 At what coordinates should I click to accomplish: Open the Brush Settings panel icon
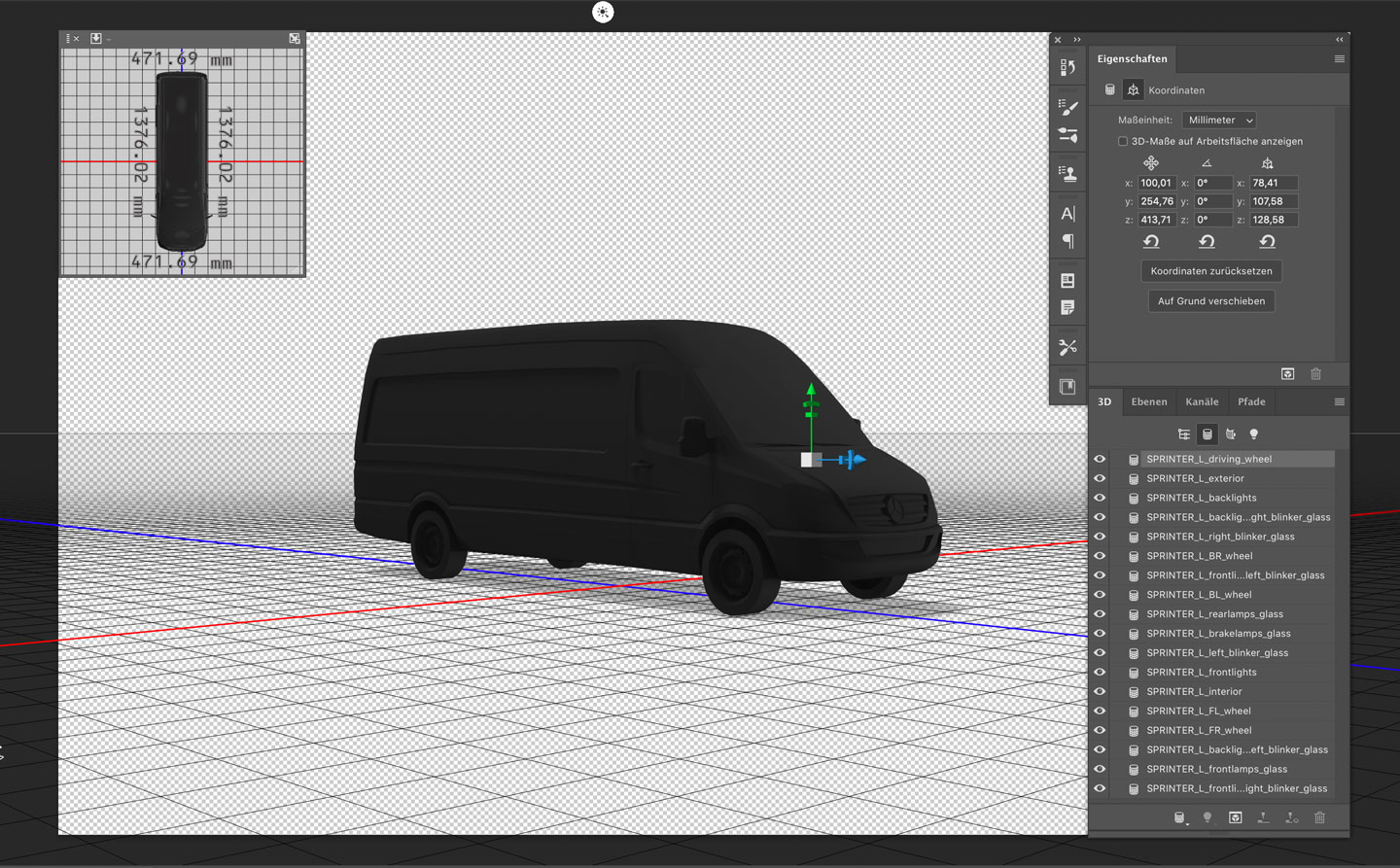pyautogui.click(x=1067, y=107)
